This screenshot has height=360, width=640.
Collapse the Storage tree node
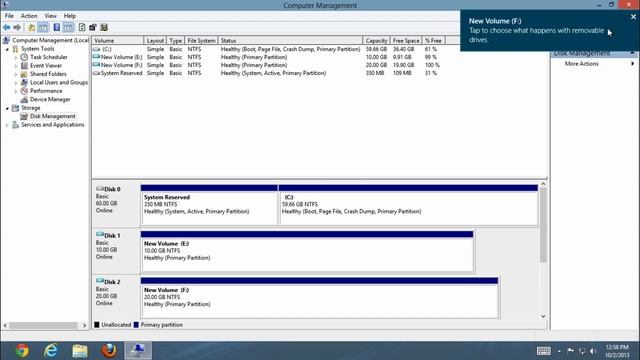click(7, 108)
